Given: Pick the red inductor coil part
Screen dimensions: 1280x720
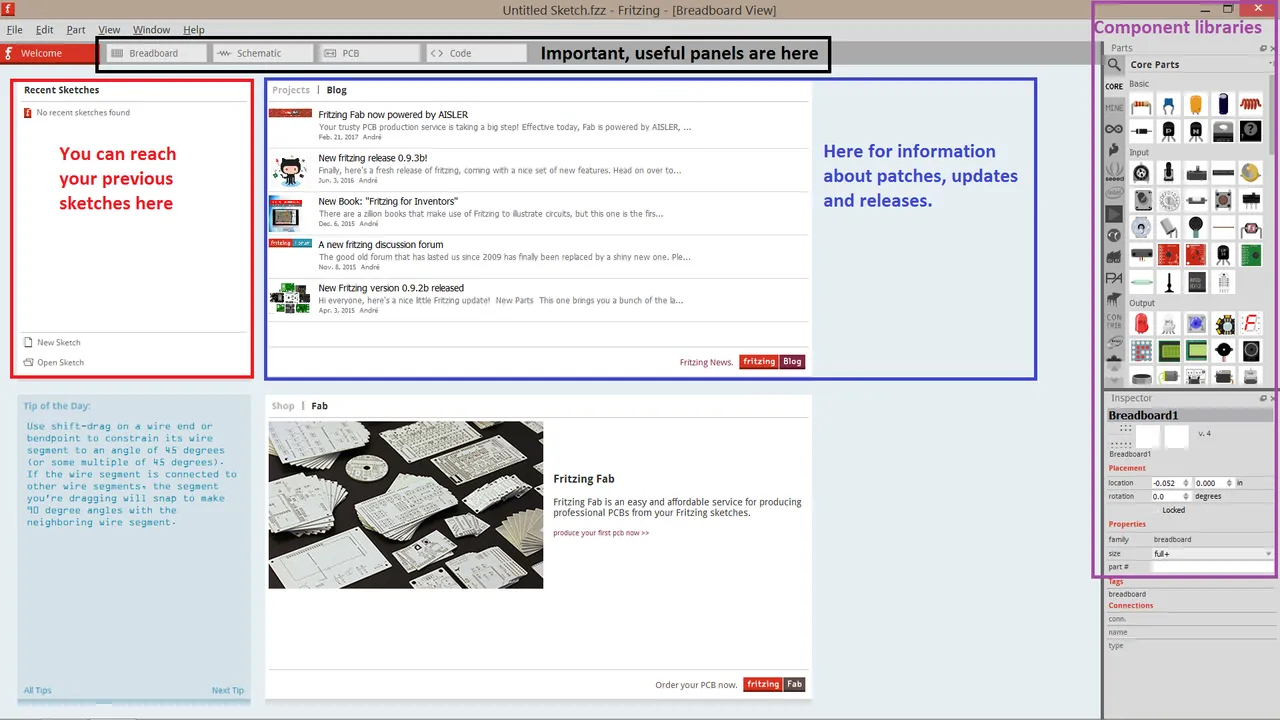Looking at the screenshot, I should (x=1250, y=105).
